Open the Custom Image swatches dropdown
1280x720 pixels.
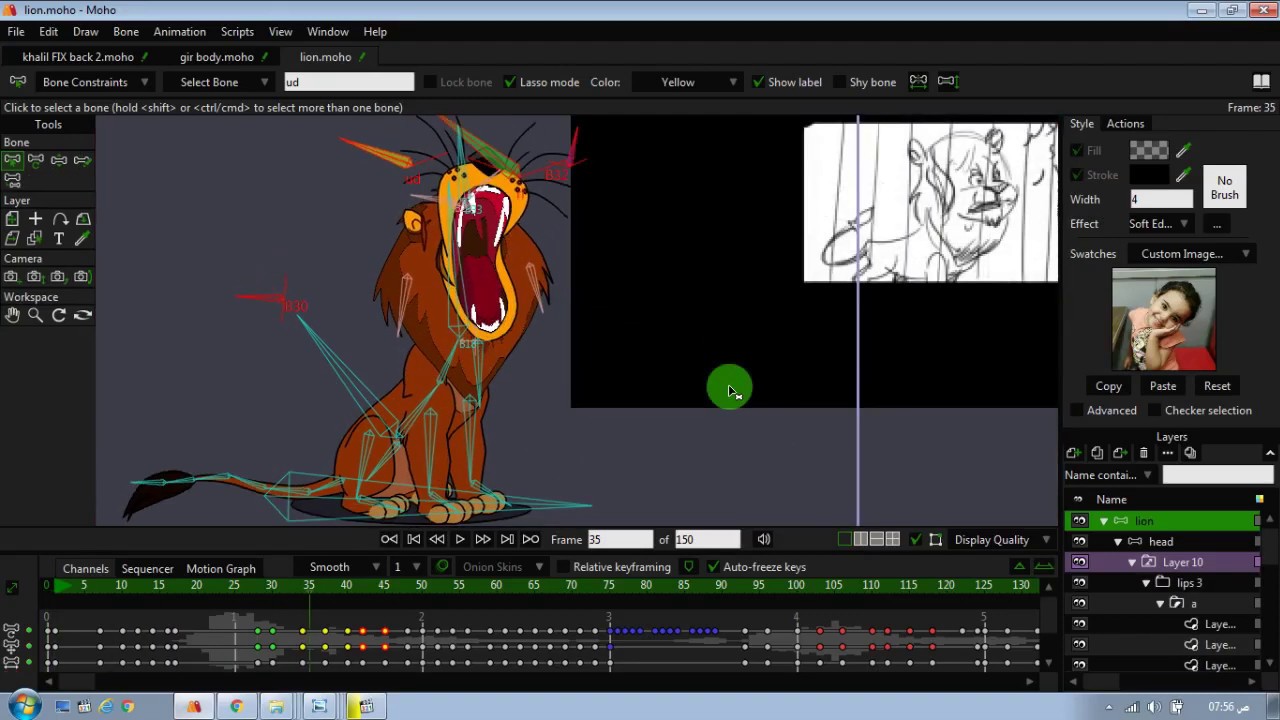click(1192, 254)
